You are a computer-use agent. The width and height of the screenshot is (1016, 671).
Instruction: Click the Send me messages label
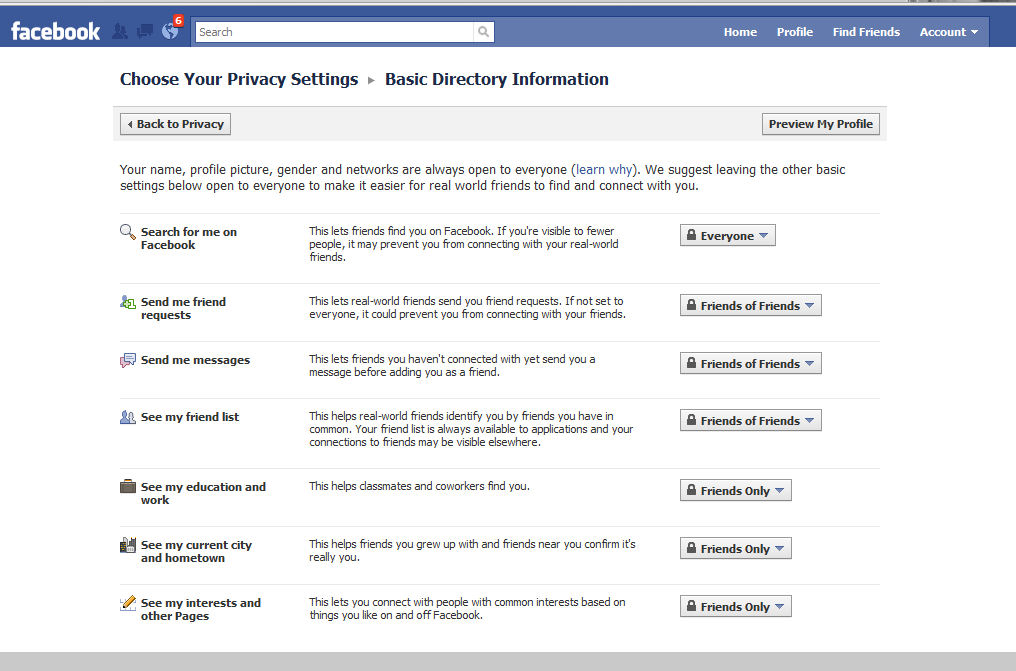195,360
